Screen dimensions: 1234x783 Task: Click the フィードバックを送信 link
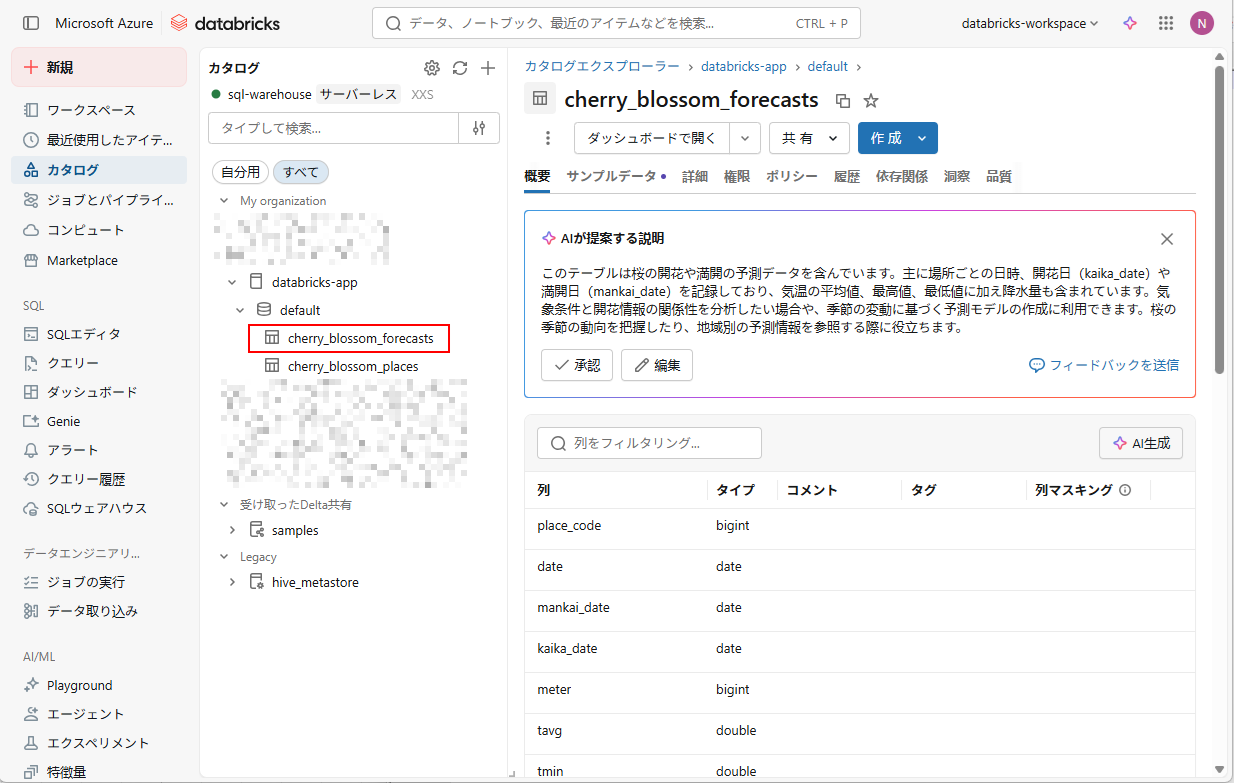tap(1104, 365)
